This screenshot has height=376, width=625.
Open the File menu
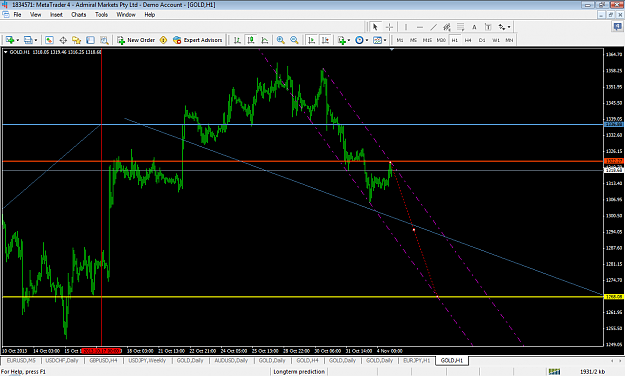[18, 15]
